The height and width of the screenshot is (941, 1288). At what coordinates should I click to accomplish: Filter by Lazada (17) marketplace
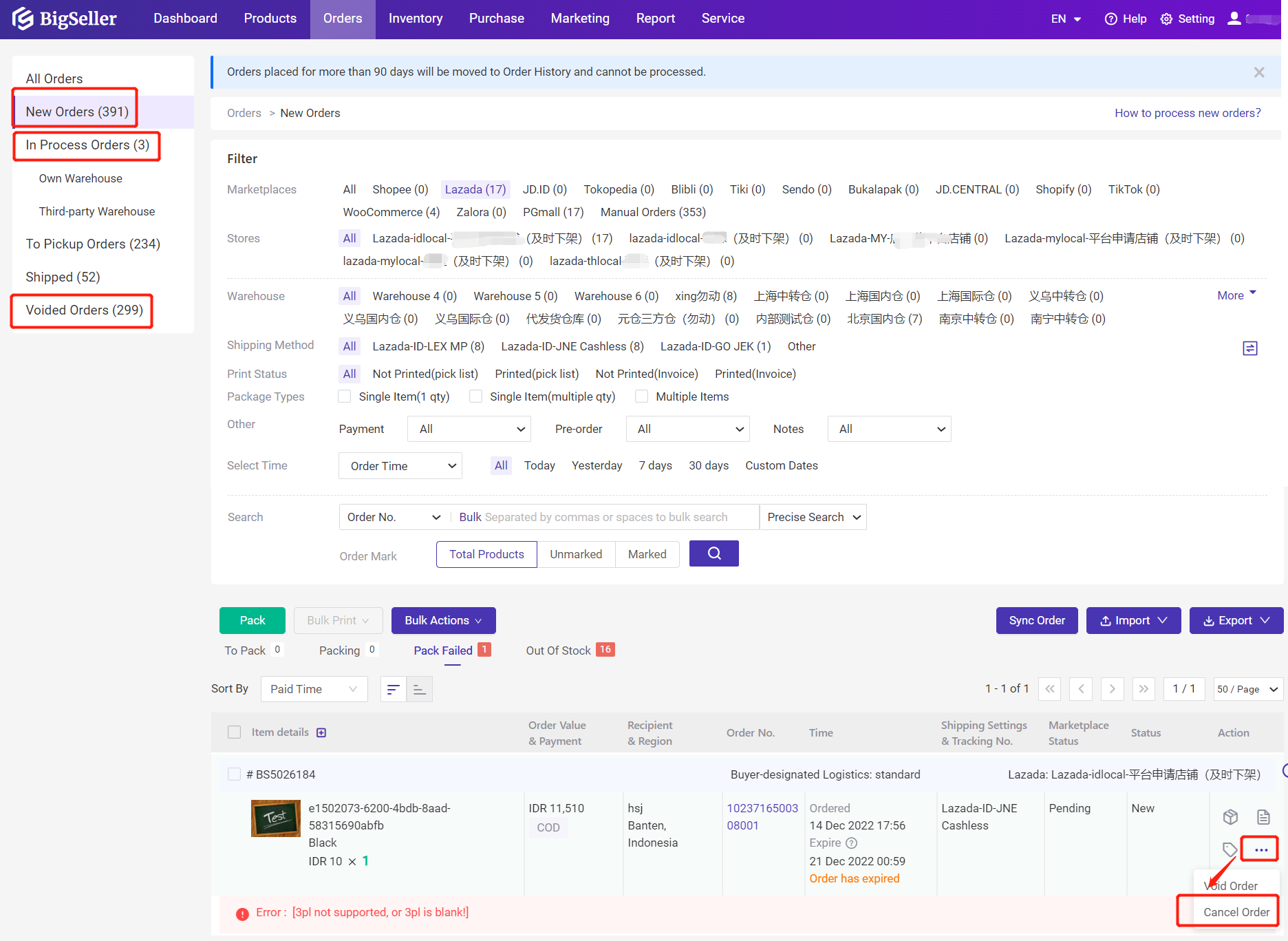pyautogui.click(x=475, y=189)
